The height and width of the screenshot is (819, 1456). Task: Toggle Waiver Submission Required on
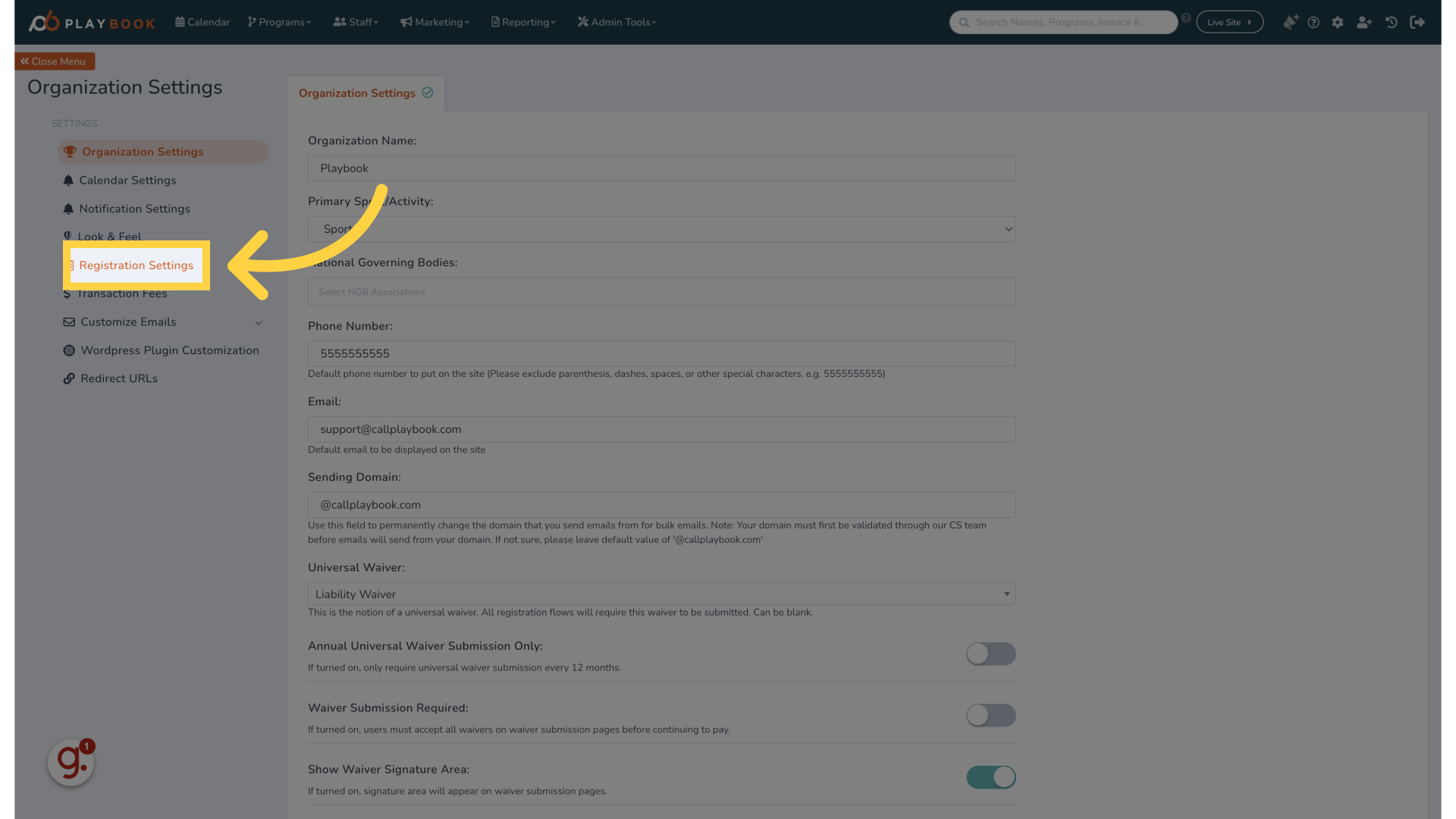(990, 715)
